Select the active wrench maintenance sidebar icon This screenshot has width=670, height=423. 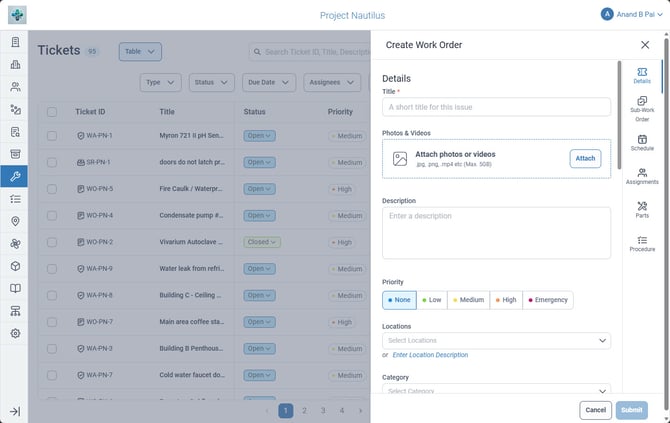(x=15, y=176)
